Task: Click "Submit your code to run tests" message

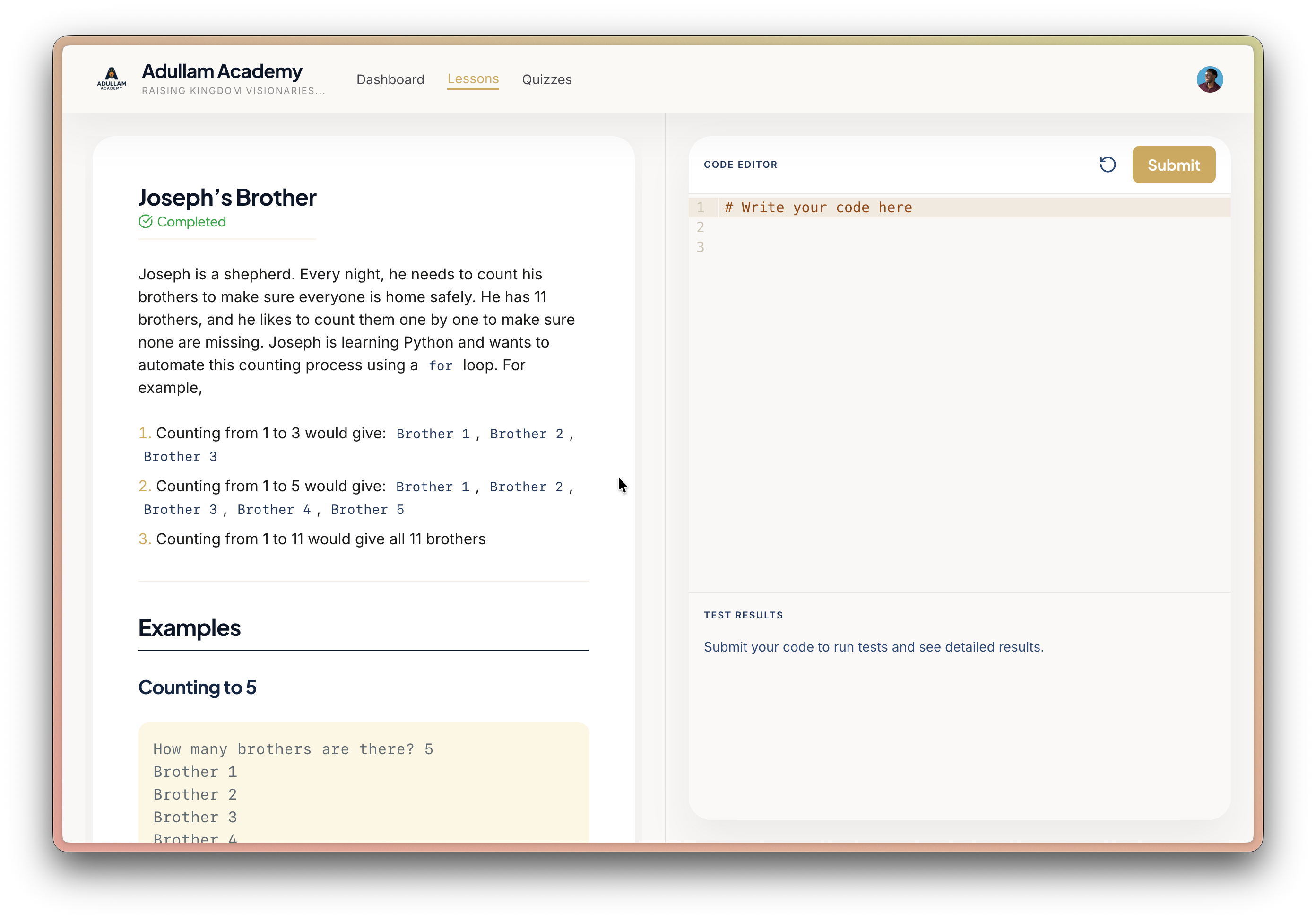Action: pyautogui.click(x=874, y=647)
